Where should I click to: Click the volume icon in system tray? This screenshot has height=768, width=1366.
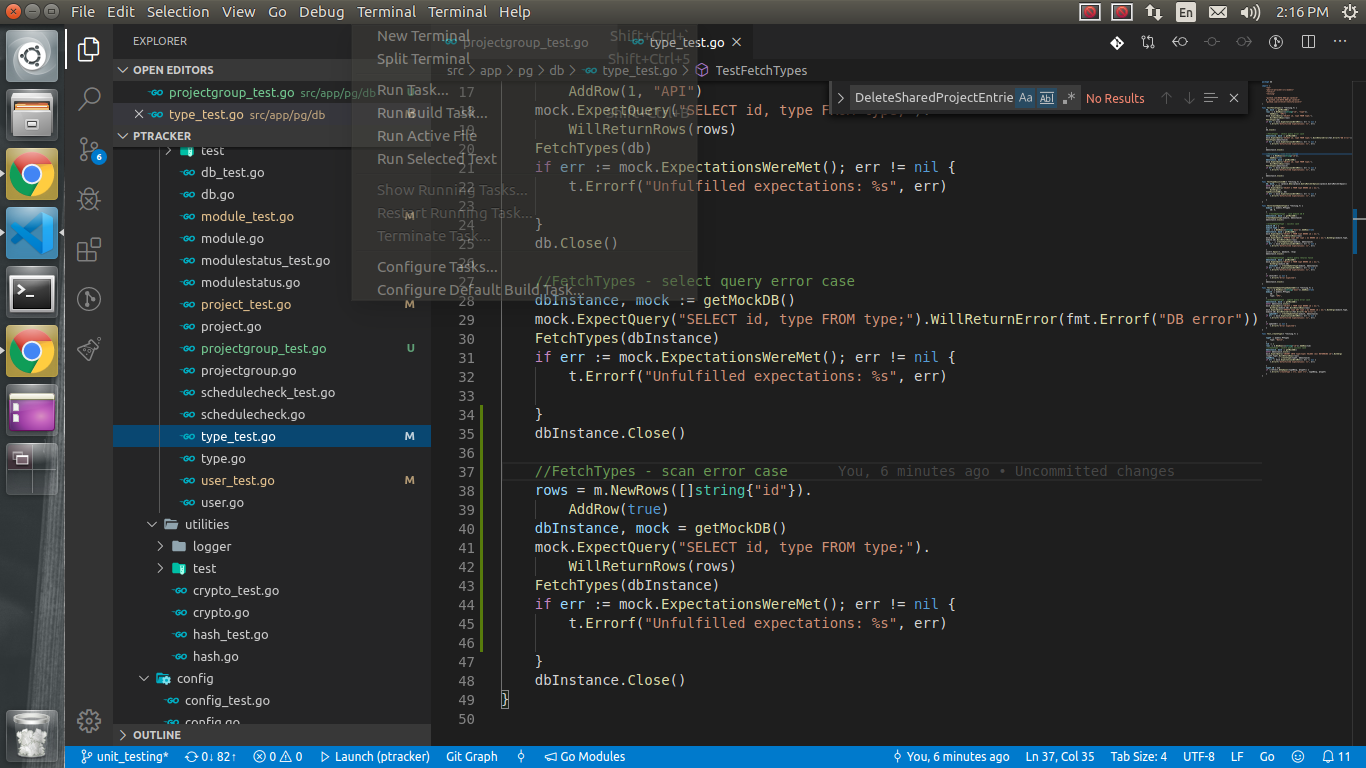[x=1250, y=12]
